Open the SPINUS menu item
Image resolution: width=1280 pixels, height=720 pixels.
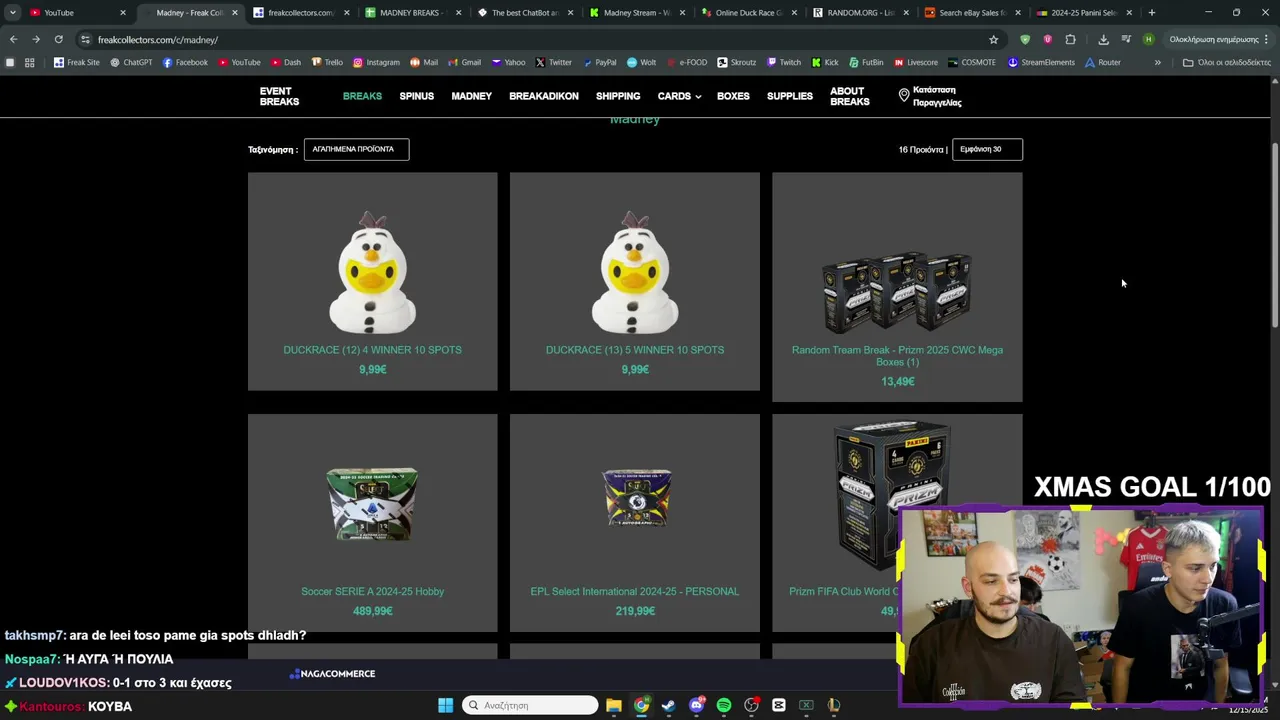[x=417, y=96]
